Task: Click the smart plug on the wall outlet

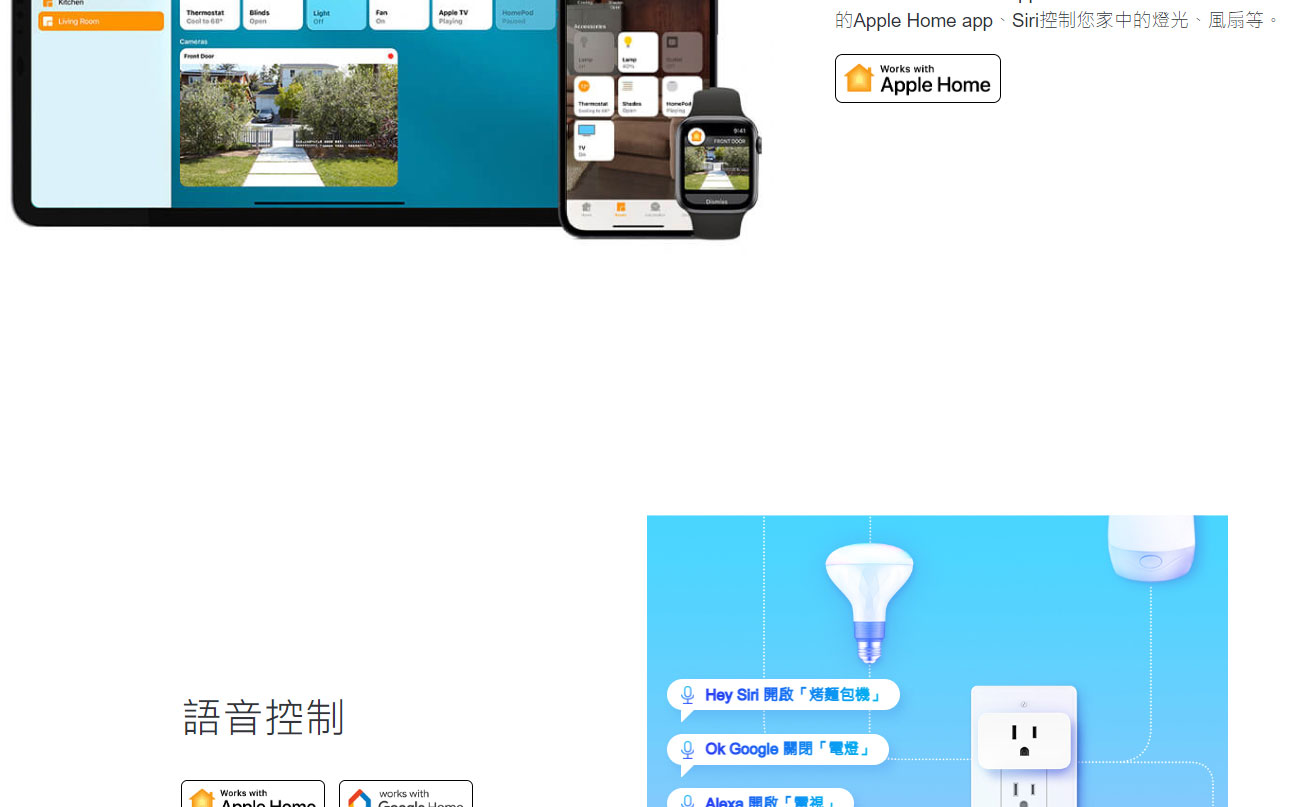Action: pos(1023,740)
